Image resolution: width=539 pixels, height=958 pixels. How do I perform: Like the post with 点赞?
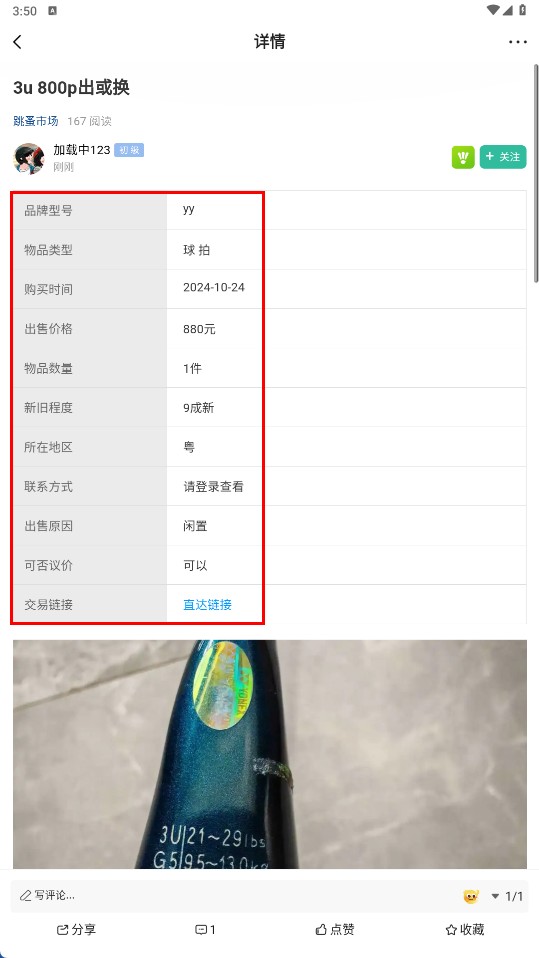[335, 930]
